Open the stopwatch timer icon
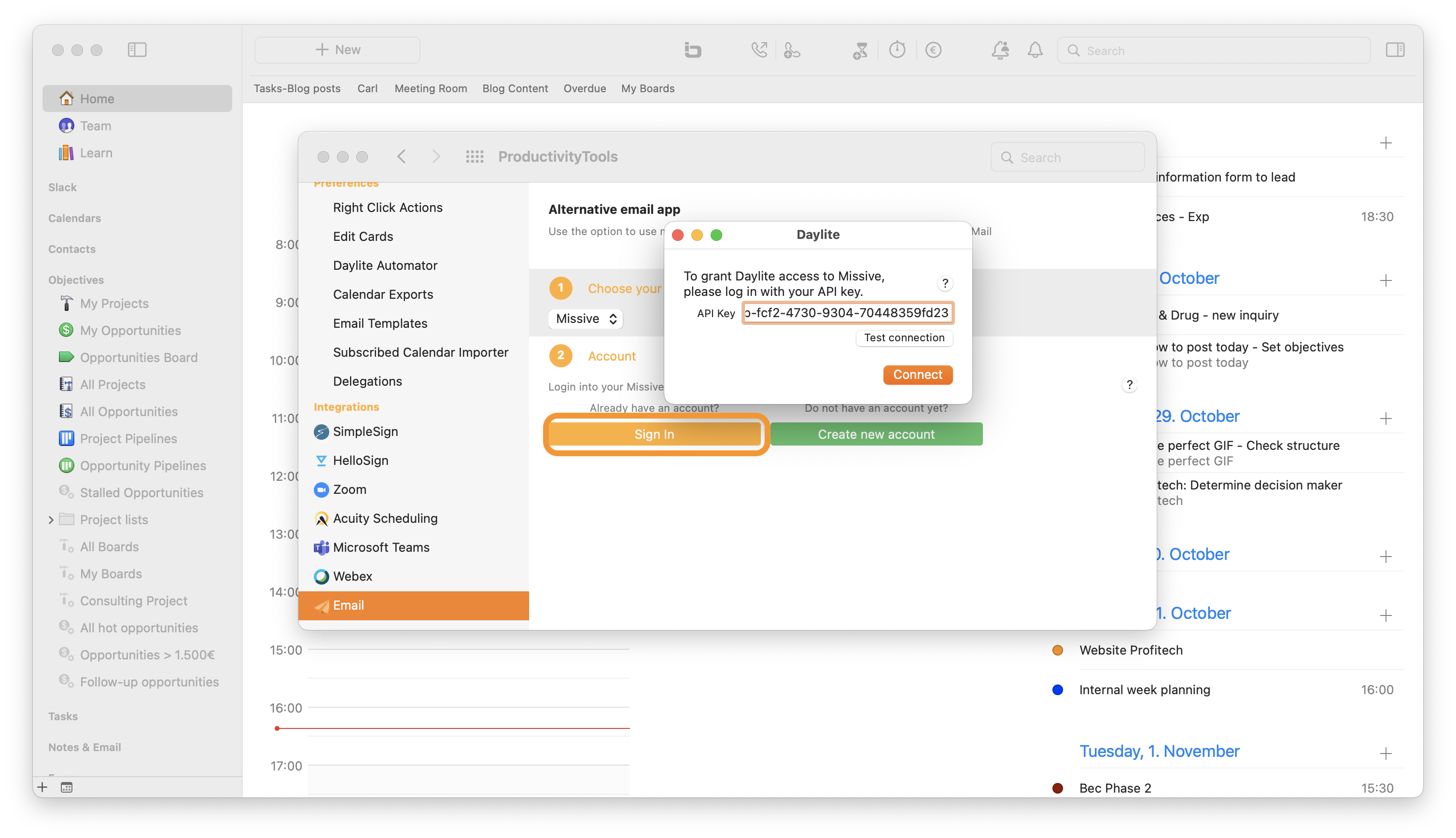Image resolution: width=1456 pixels, height=838 pixels. pos(896,50)
